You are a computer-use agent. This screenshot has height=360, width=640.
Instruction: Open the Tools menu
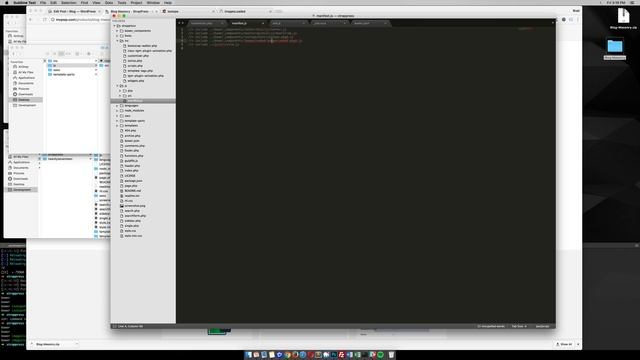pyautogui.click(x=122, y=2)
